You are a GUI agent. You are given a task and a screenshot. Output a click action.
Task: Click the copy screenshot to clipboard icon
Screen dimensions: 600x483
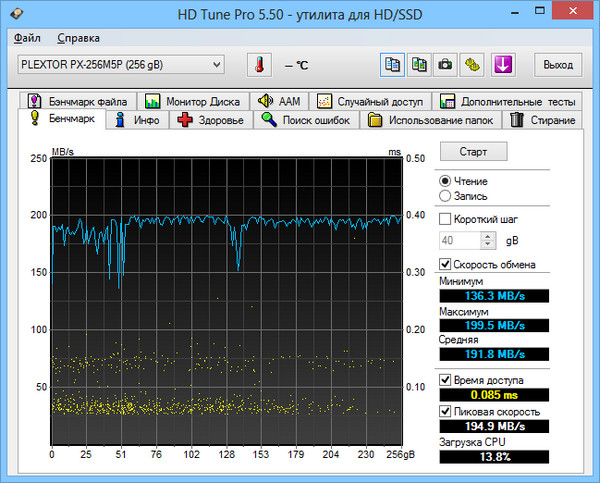419,65
